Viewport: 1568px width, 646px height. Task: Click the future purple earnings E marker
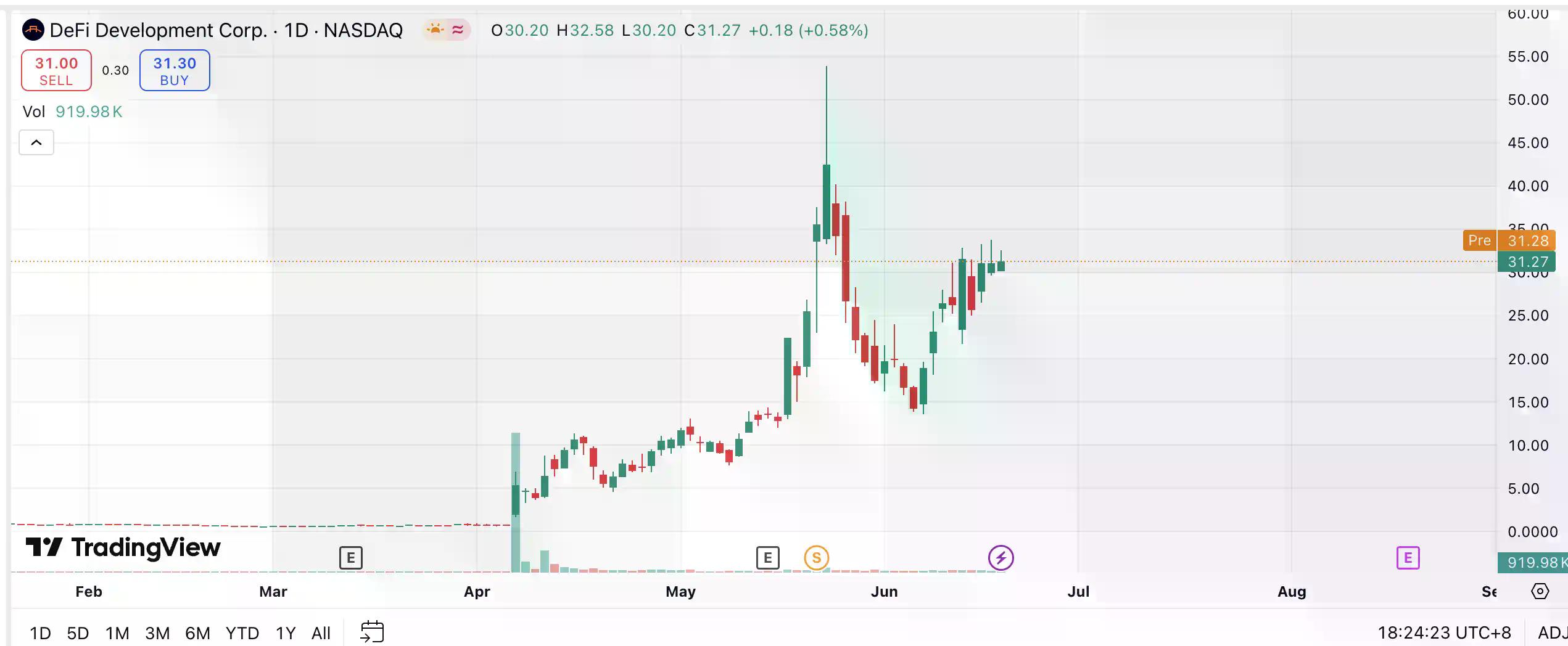tap(1408, 558)
